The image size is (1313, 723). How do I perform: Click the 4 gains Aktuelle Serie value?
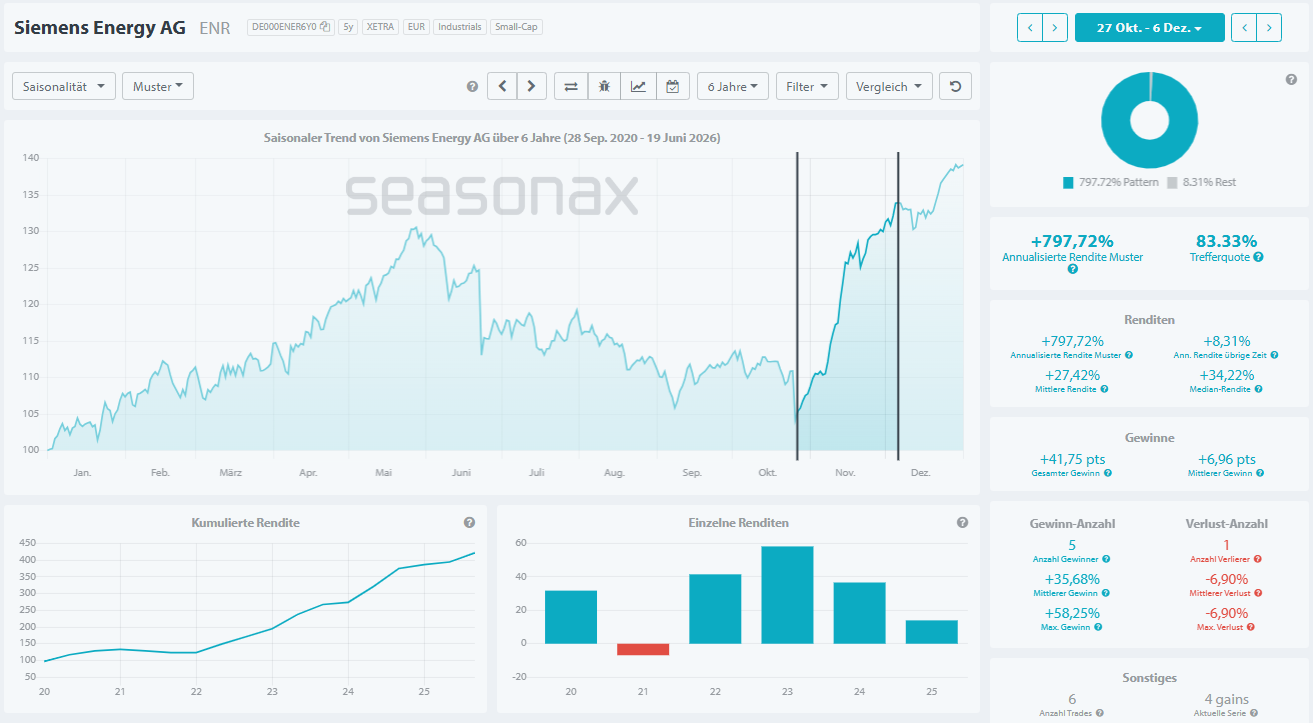pos(1226,699)
